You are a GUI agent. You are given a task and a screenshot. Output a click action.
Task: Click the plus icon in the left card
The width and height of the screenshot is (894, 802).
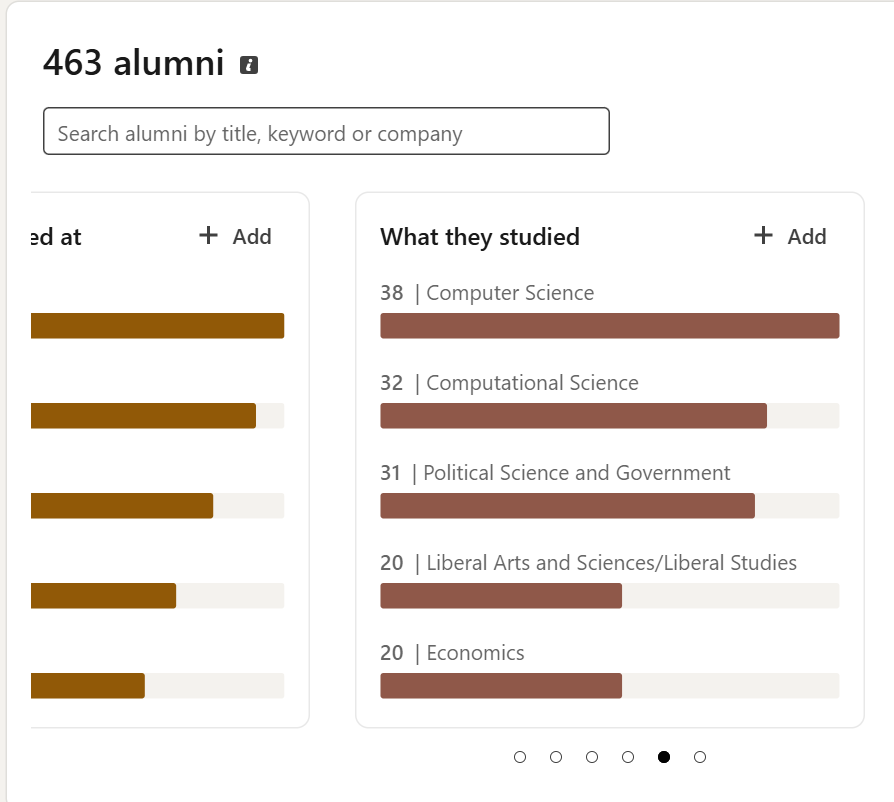(208, 235)
